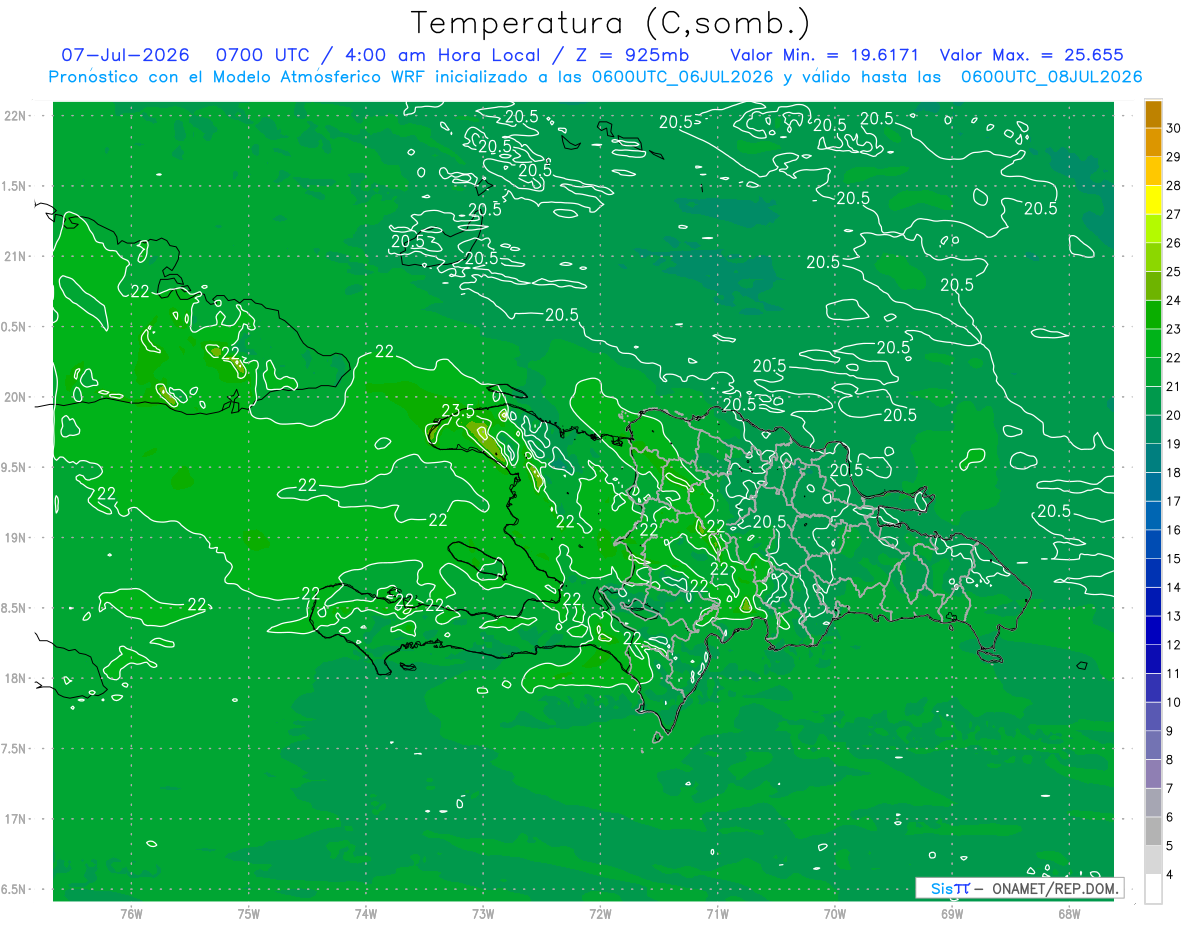Click the "ONAMET/REP.DOM." credit text
Screen dimensions: 1200x927
tap(1054, 888)
